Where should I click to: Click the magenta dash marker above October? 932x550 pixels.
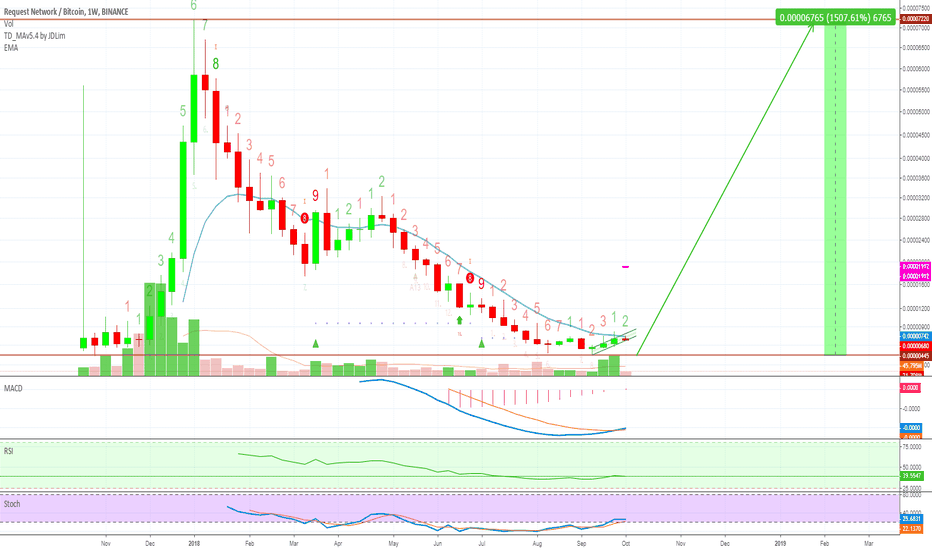(x=625, y=267)
